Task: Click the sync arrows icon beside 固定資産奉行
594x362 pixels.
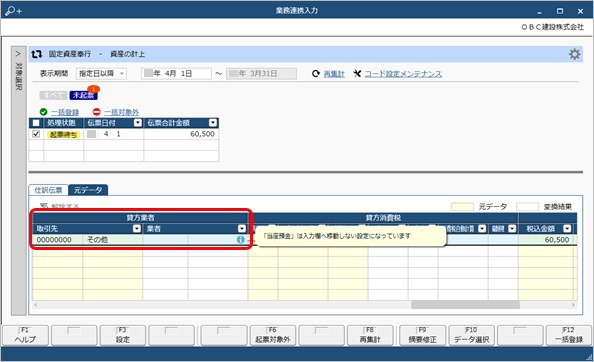Action: click(36, 54)
